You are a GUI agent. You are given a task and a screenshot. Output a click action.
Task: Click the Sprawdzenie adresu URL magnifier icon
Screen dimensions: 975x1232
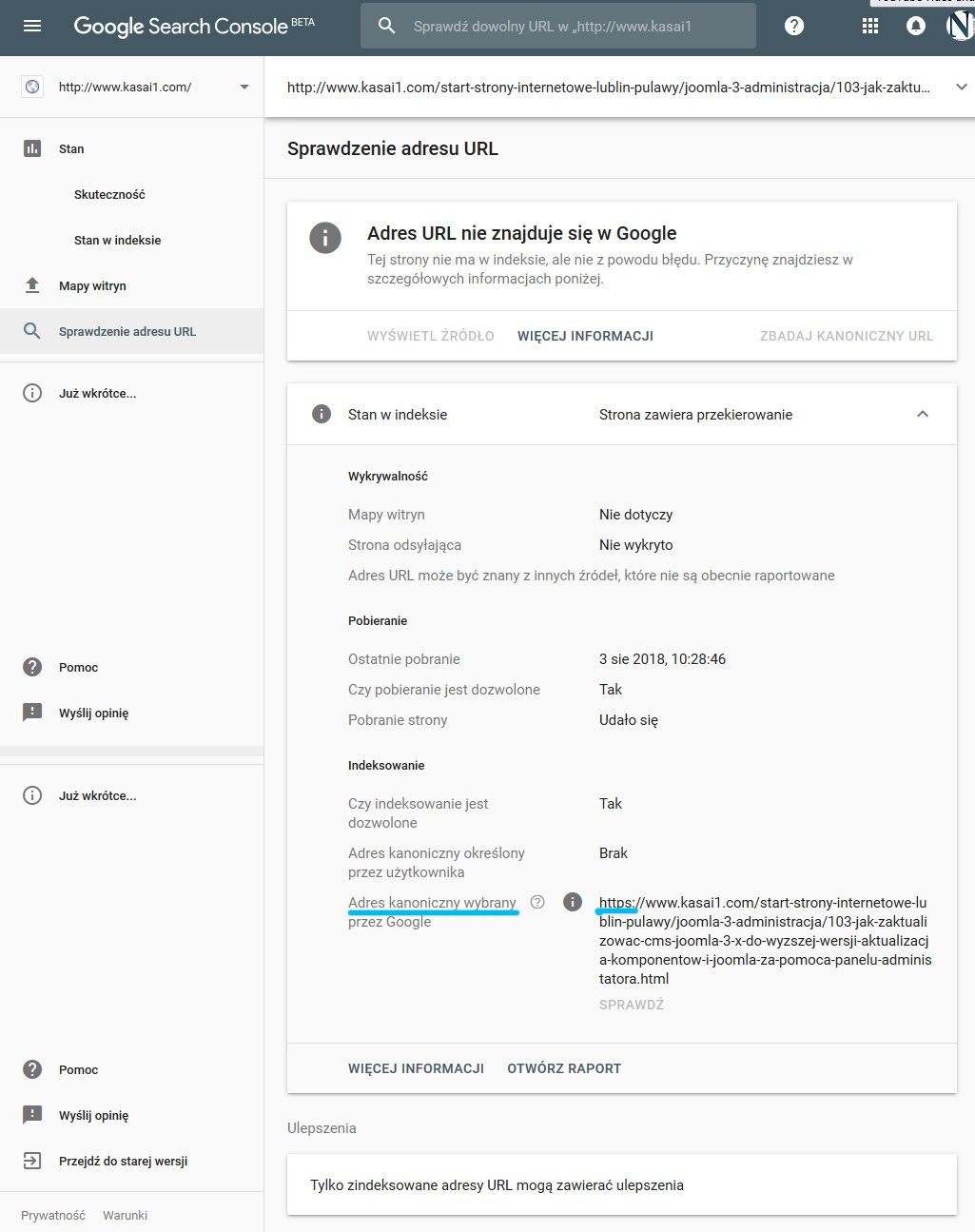click(x=32, y=331)
